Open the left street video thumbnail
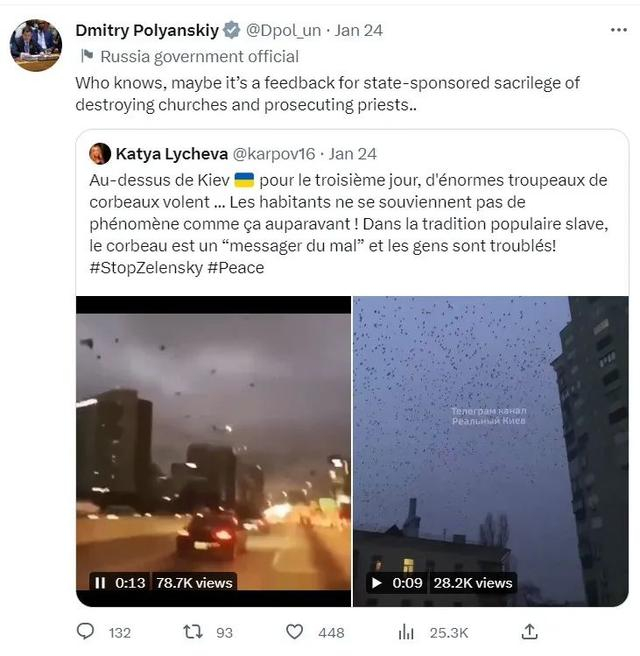This screenshot has width=640, height=656. [x=213, y=451]
